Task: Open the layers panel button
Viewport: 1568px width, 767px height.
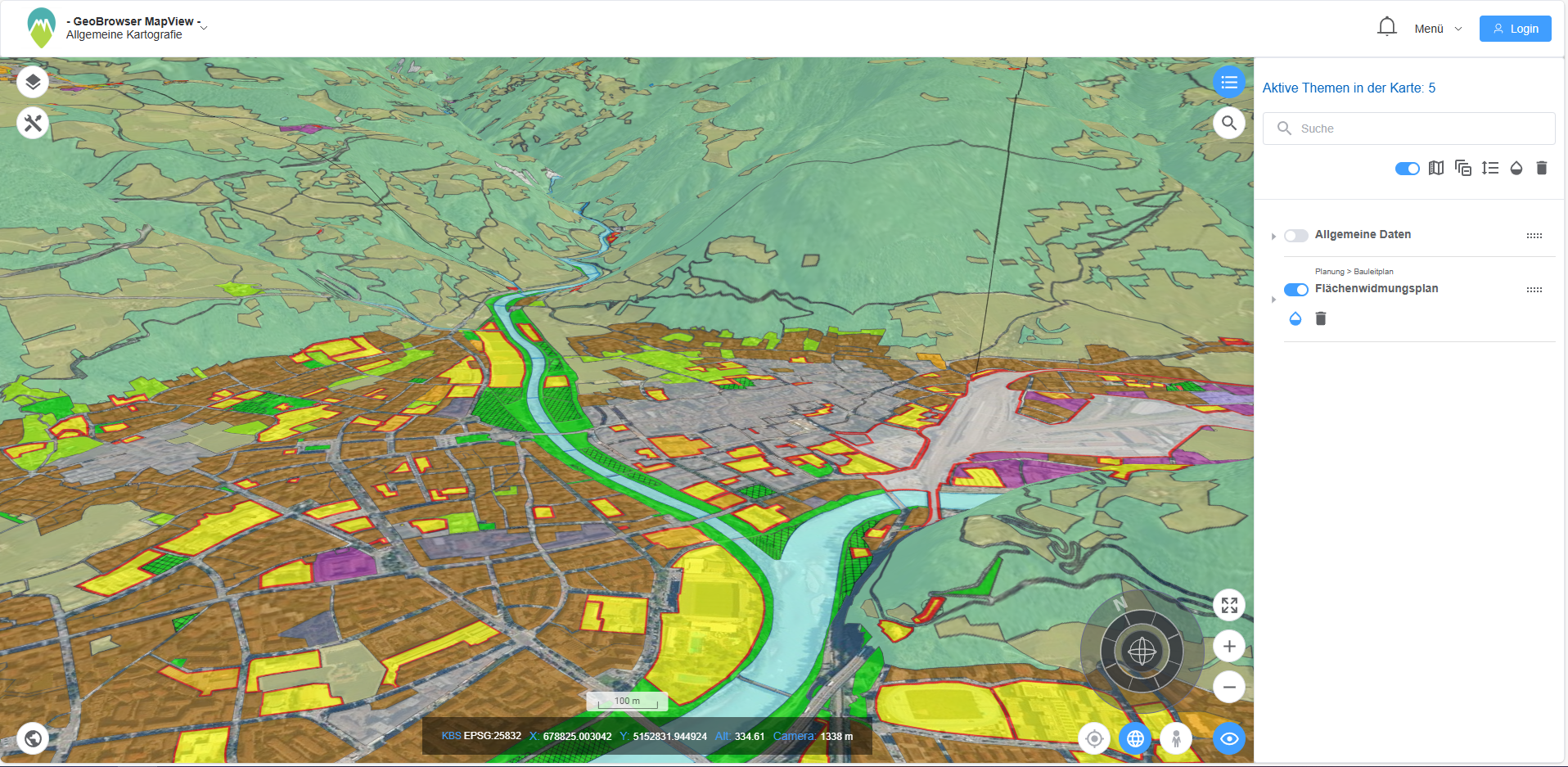Action: click(x=33, y=82)
